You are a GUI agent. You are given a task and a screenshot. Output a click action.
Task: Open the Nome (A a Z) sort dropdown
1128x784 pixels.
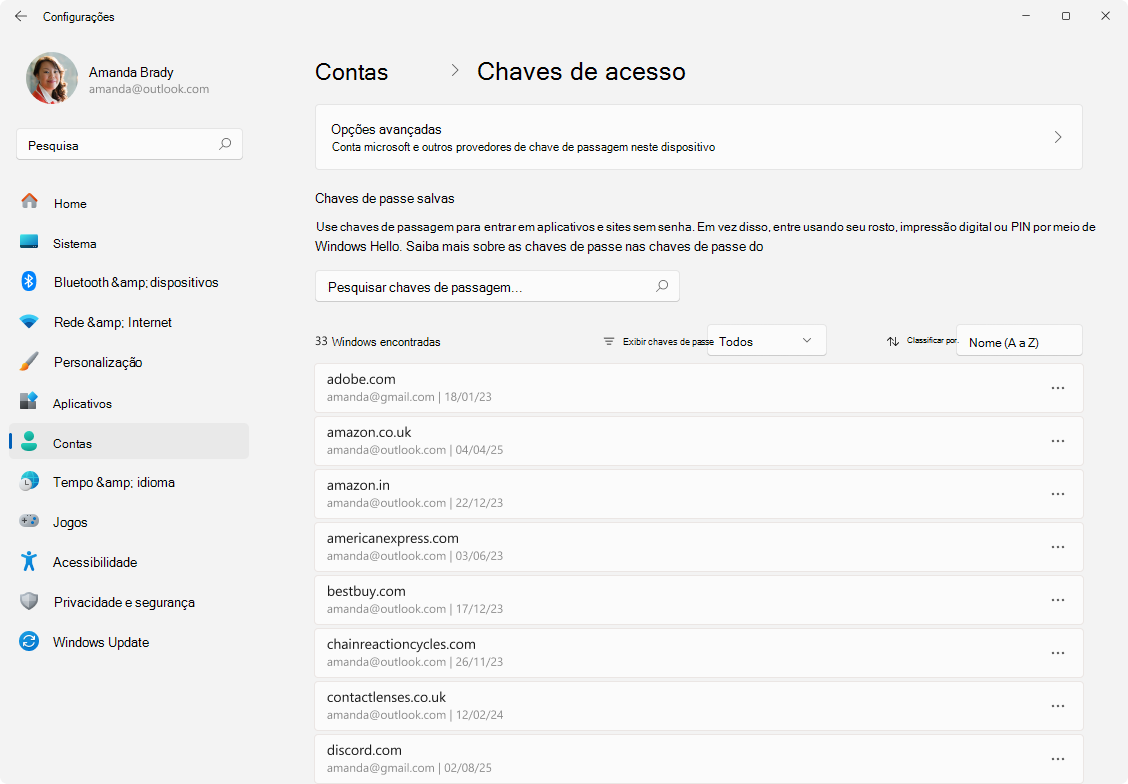tap(1019, 341)
